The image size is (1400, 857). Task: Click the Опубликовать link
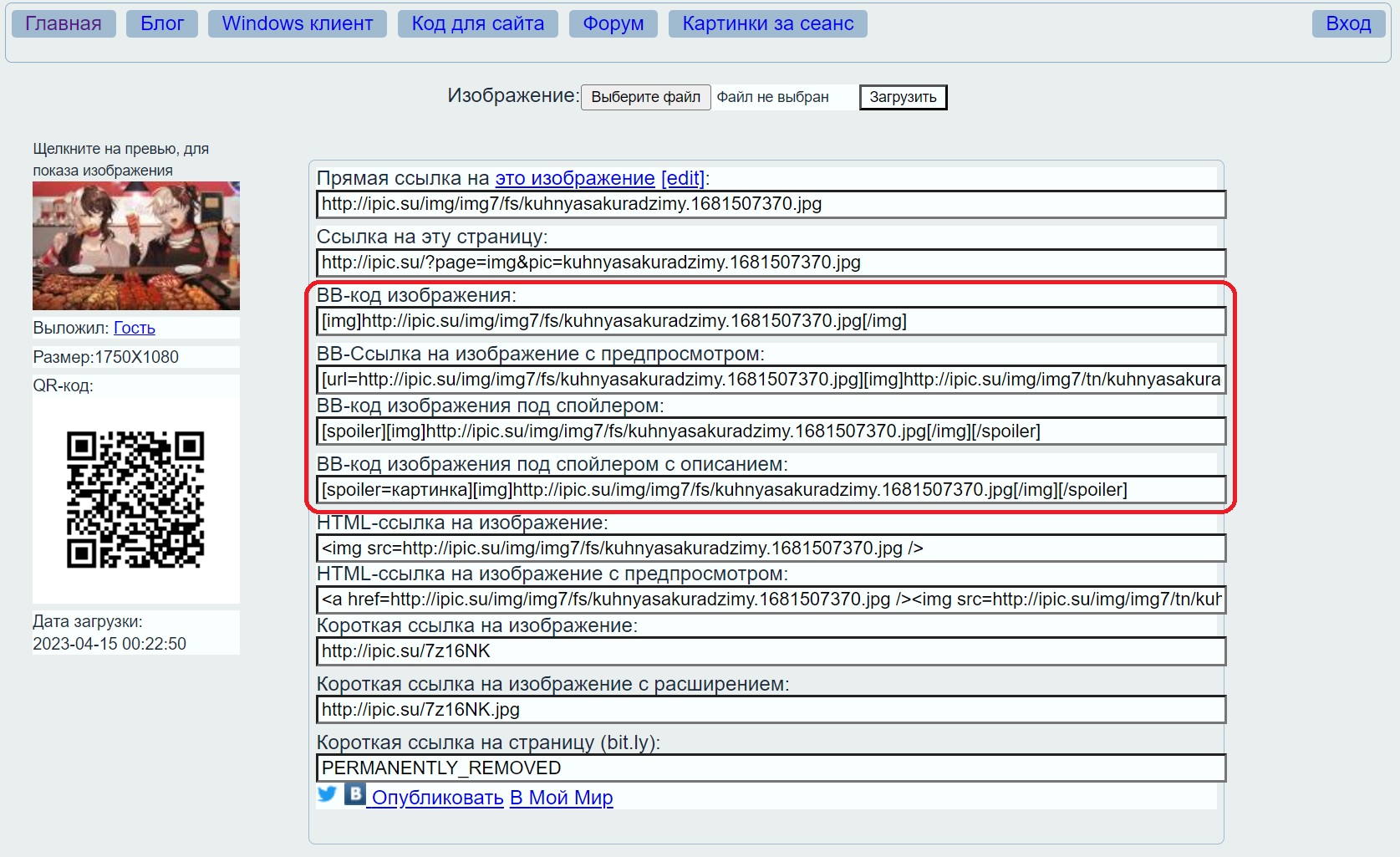pos(438,798)
